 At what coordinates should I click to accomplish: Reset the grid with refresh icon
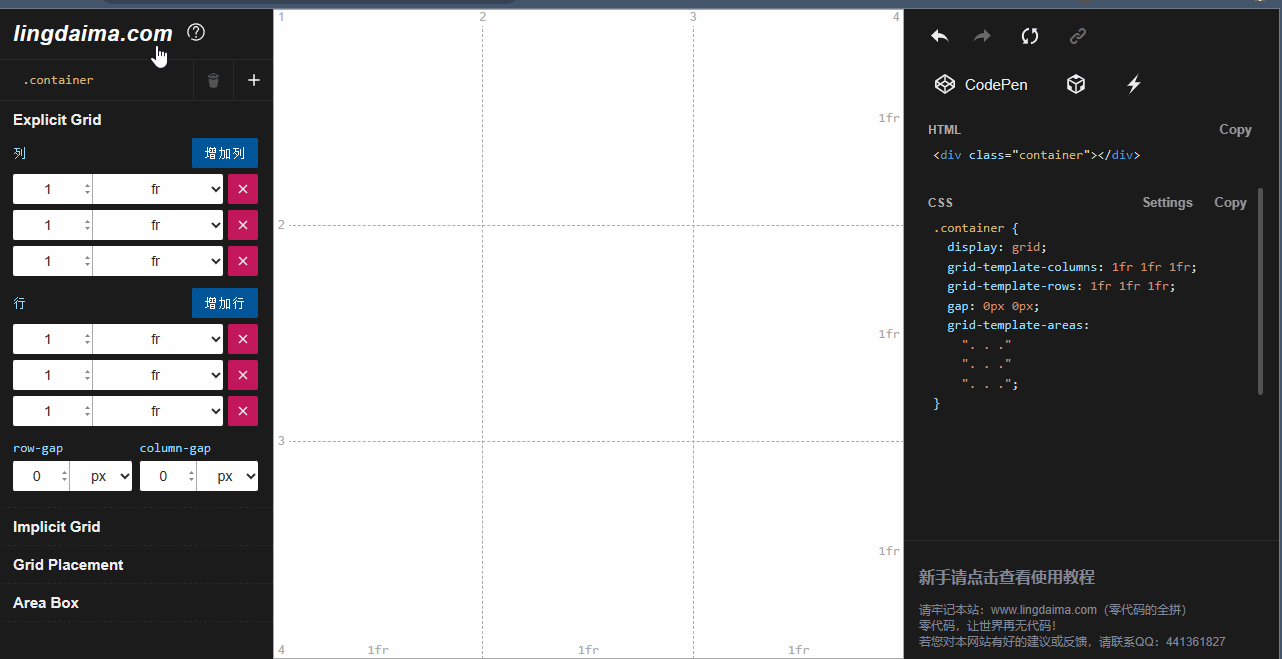(1030, 36)
